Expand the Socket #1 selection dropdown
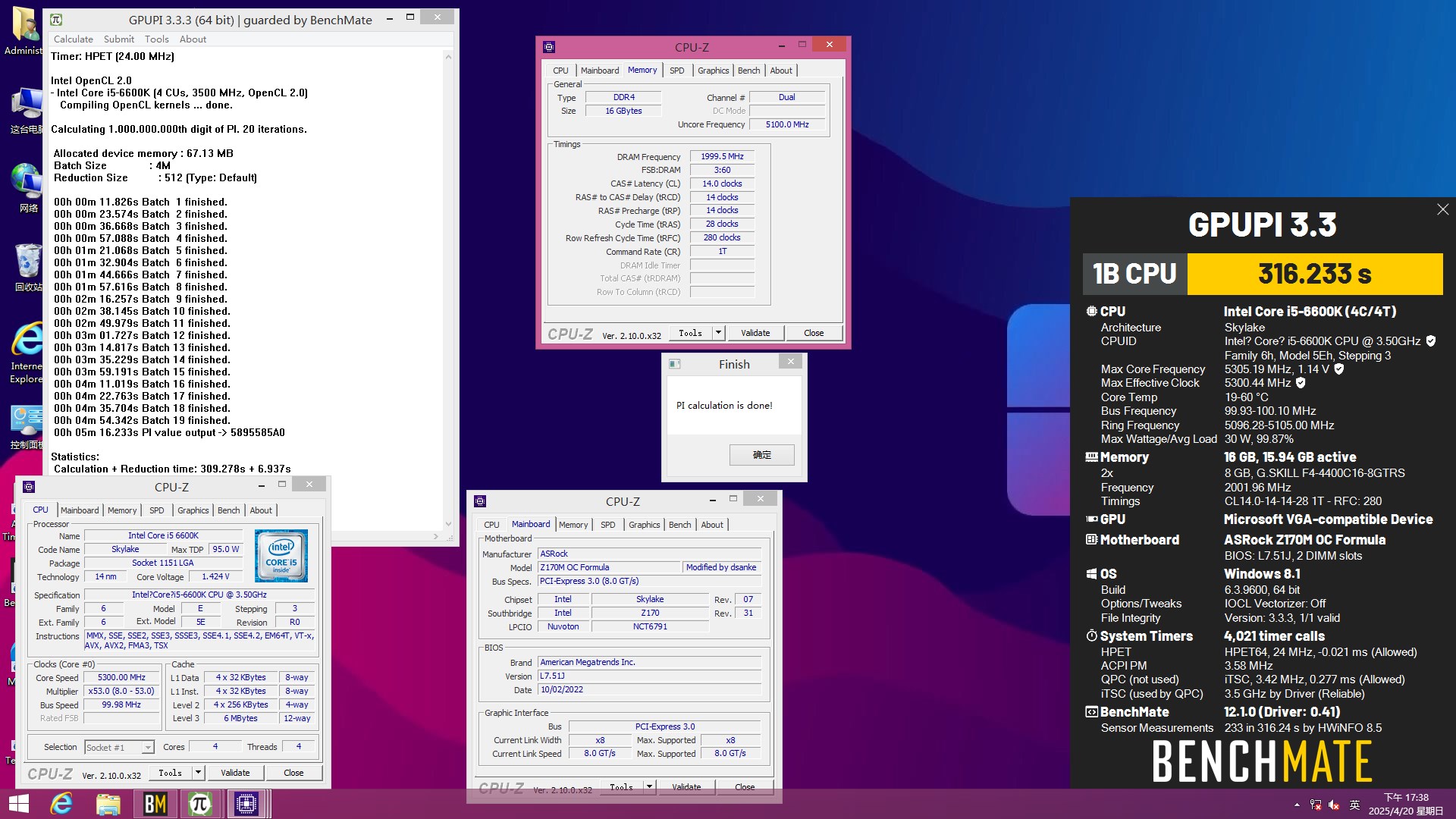The image size is (1456, 819). point(148,748)
